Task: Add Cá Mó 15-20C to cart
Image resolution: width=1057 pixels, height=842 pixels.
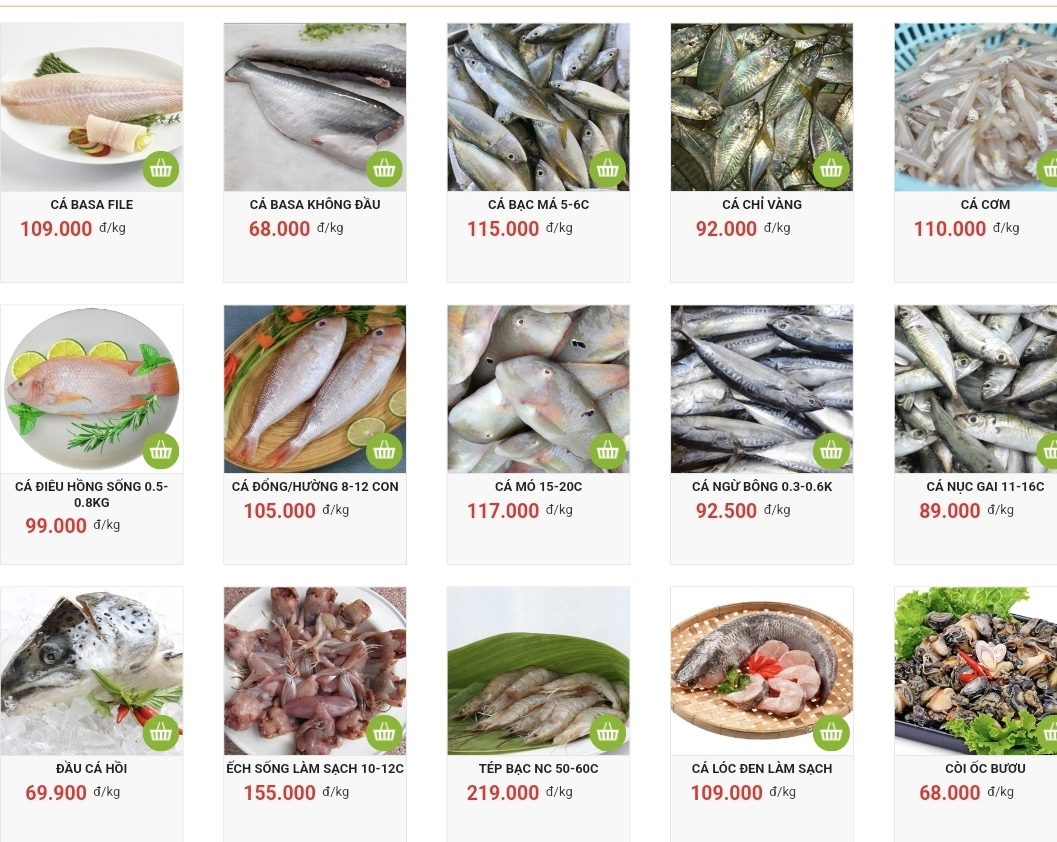Action: click(607, 450)
